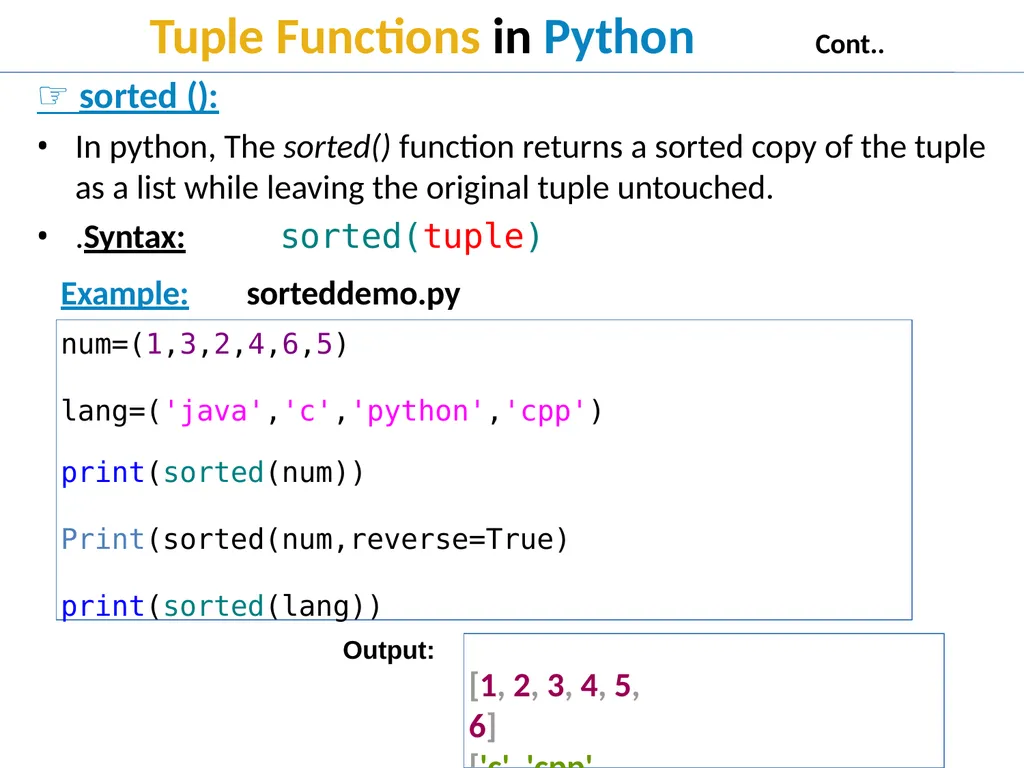
Task: Click the pointing hand icon before sorted ()
Action: (x=52, y=96)
